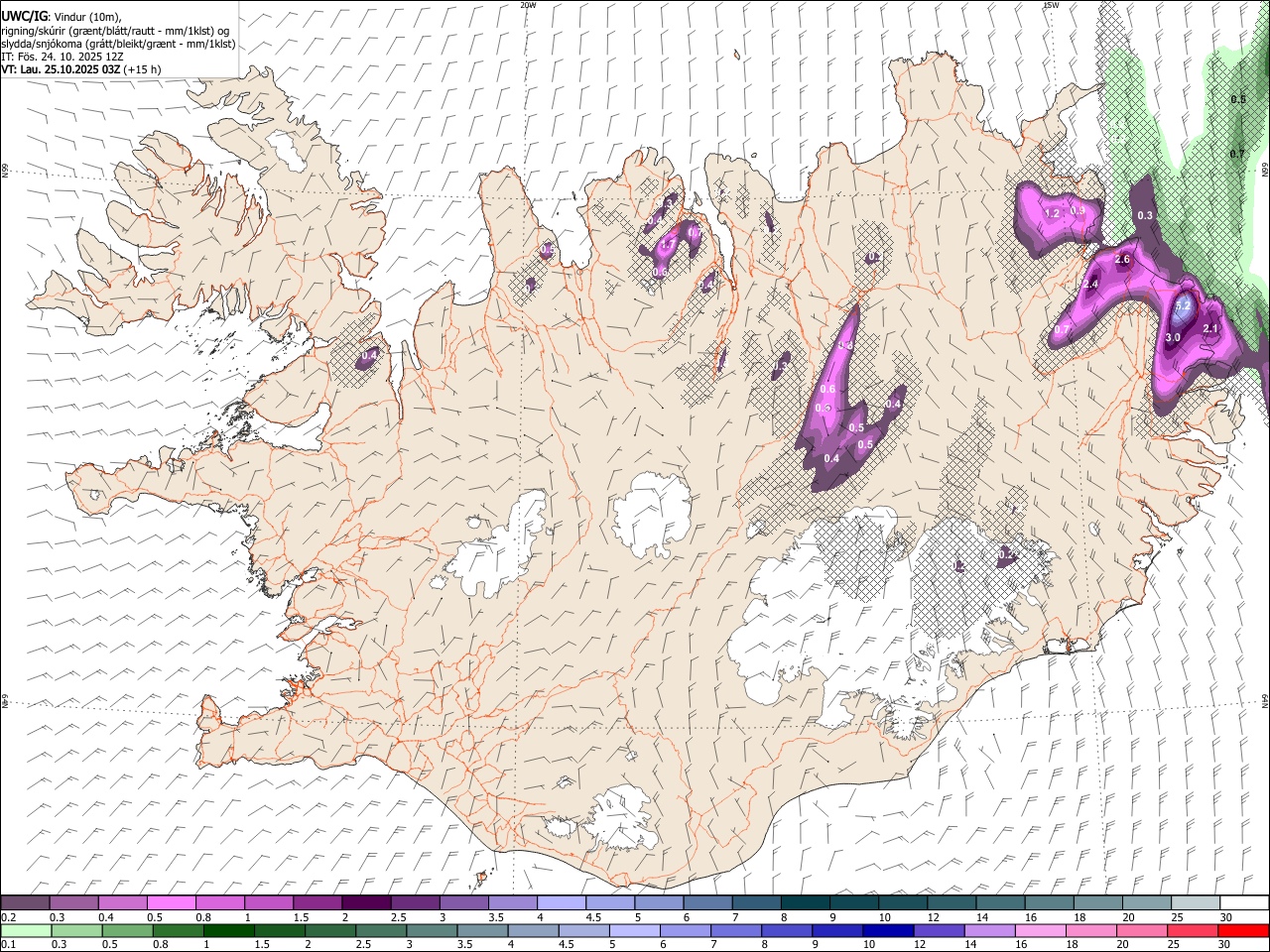Select the pale green swatch beside the 0.1 label

(x=25, y=930)
